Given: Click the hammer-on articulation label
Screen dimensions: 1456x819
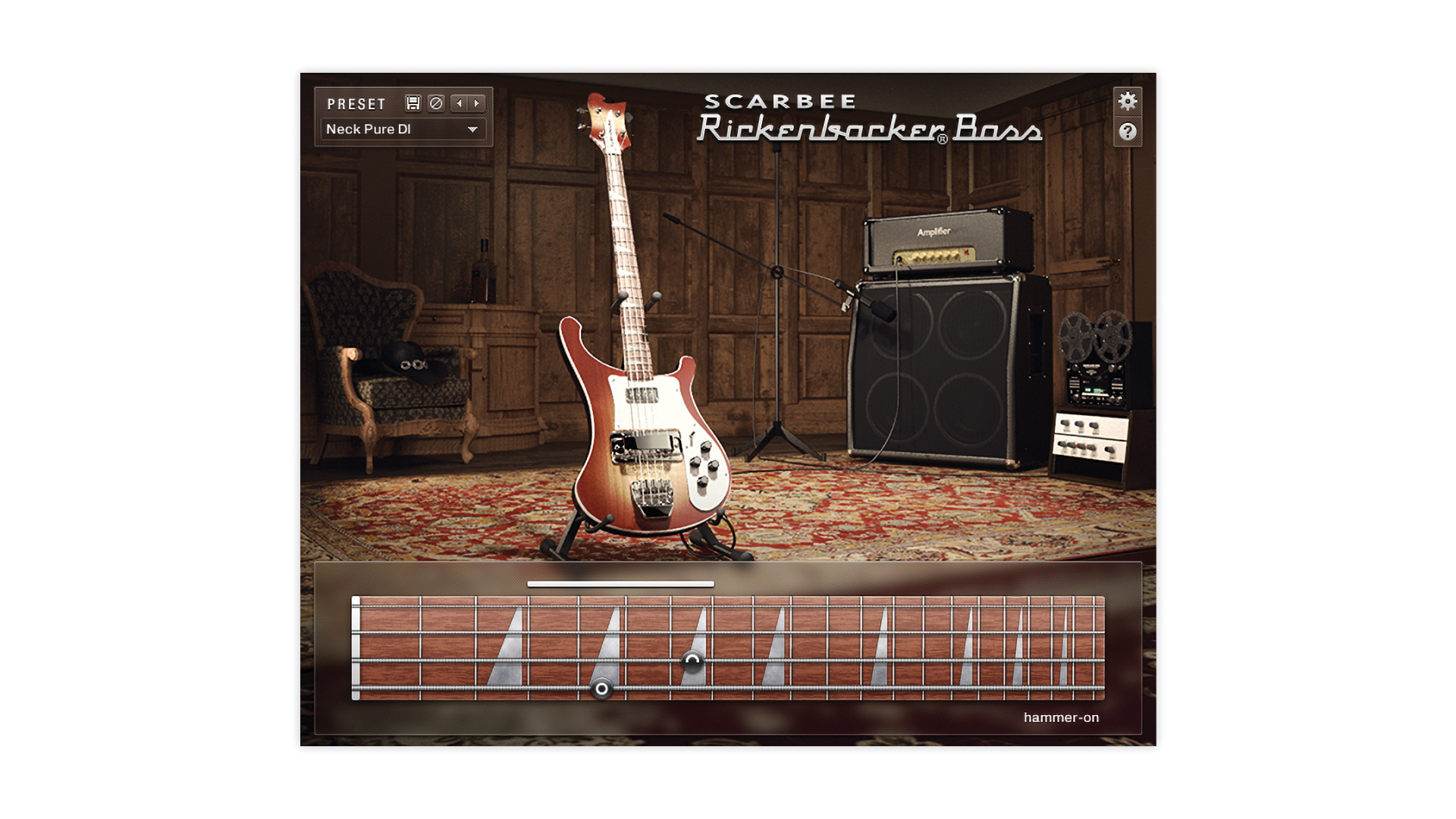Looking at the screenshot, I should [1061, 717].
